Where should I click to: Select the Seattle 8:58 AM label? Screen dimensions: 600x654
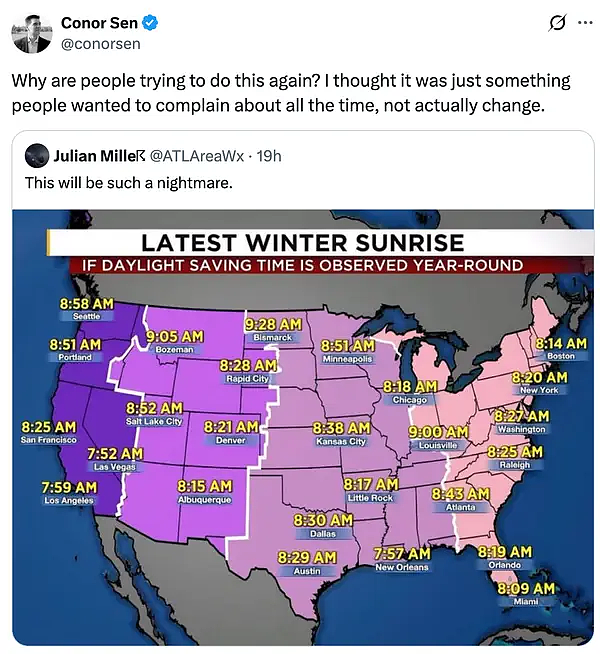(86, 309)
